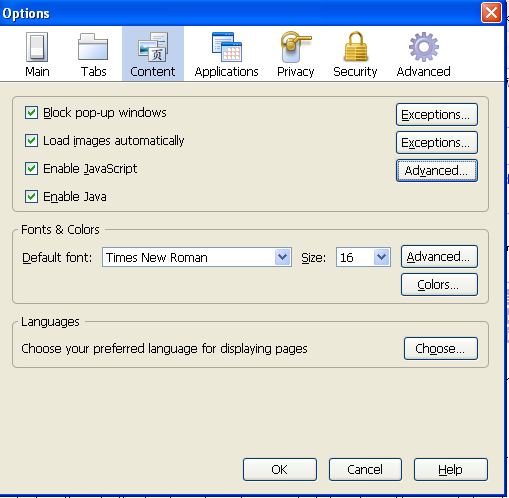Open pop-up Exceptions button
This screenshot has height=498, width=509.
437,115
